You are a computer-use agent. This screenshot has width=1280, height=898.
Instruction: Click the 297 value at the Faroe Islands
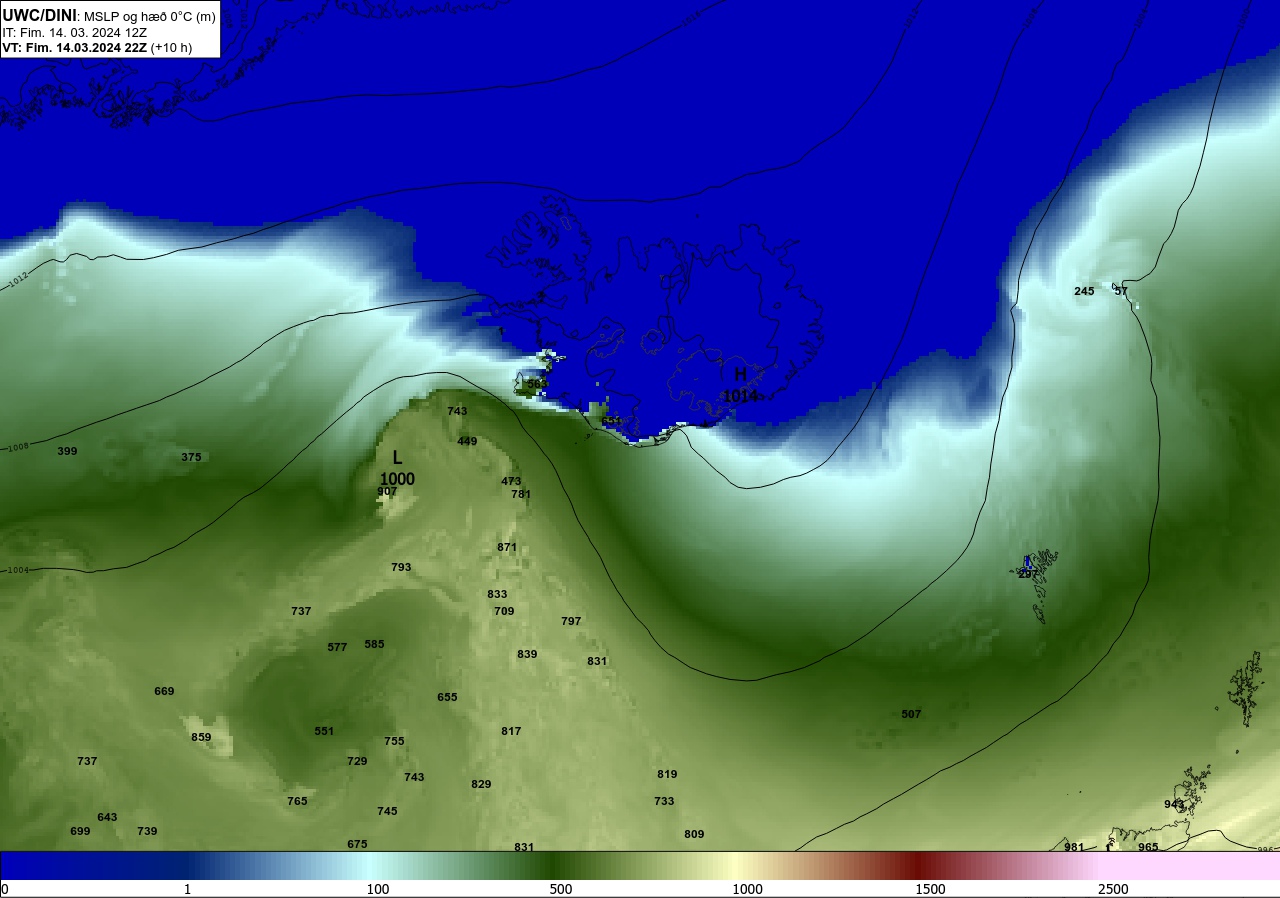(1028, 574)
